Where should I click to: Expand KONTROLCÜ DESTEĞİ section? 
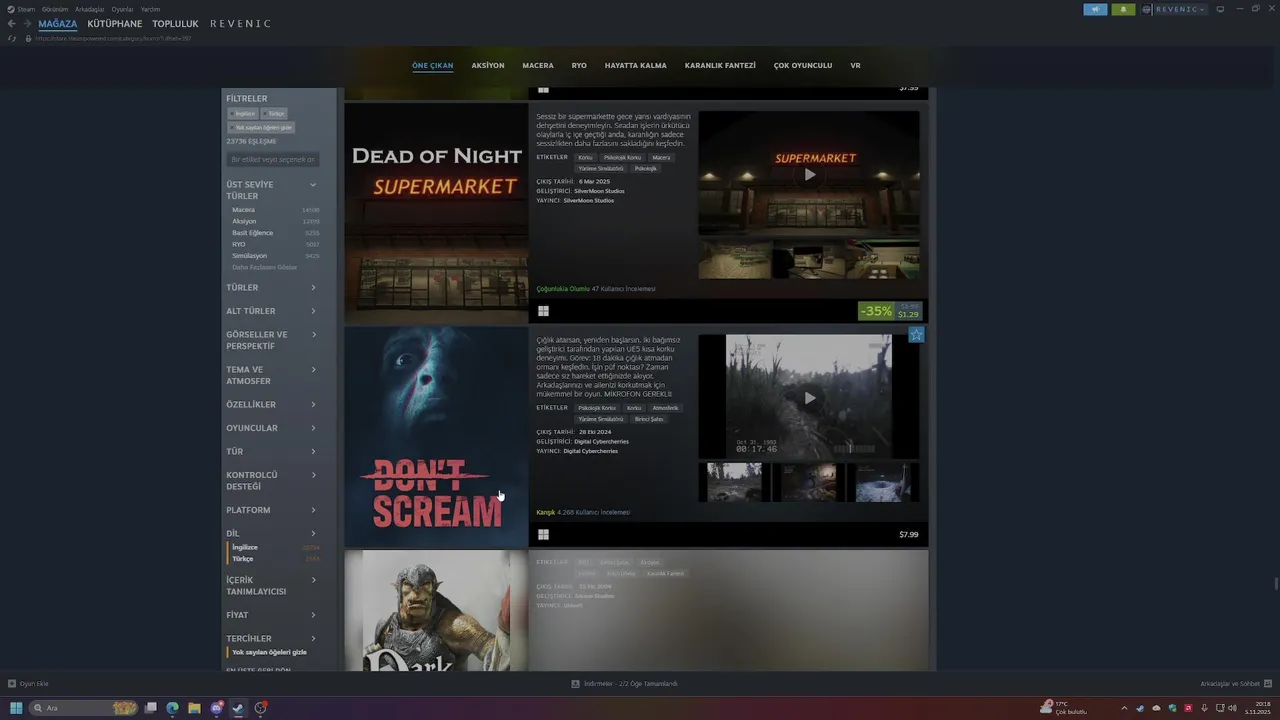[272, 481]
